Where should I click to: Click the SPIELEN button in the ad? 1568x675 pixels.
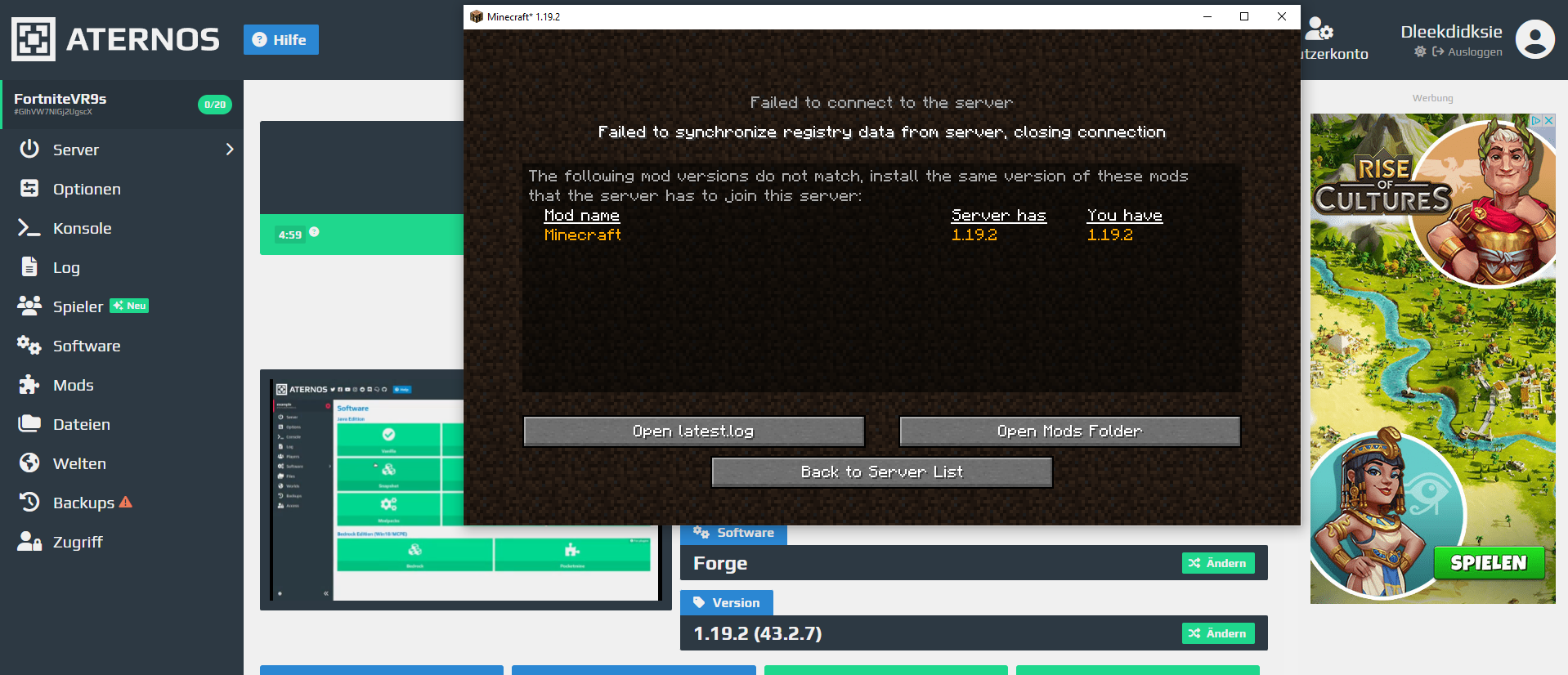1489,563
